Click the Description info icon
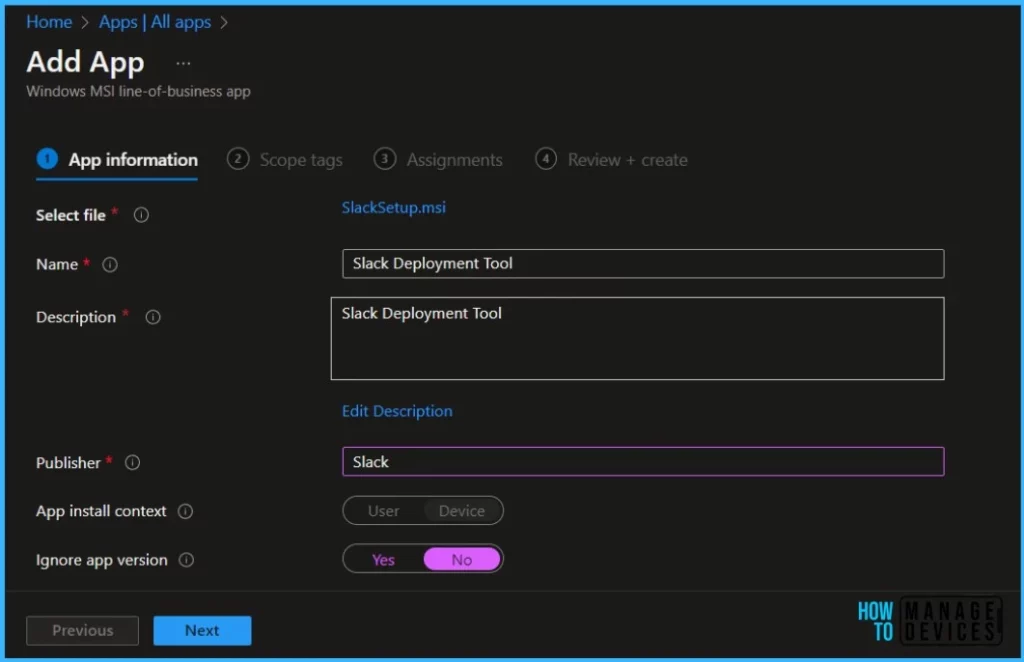This screenshot has width=1024, height=662. (x=153, y=317)
